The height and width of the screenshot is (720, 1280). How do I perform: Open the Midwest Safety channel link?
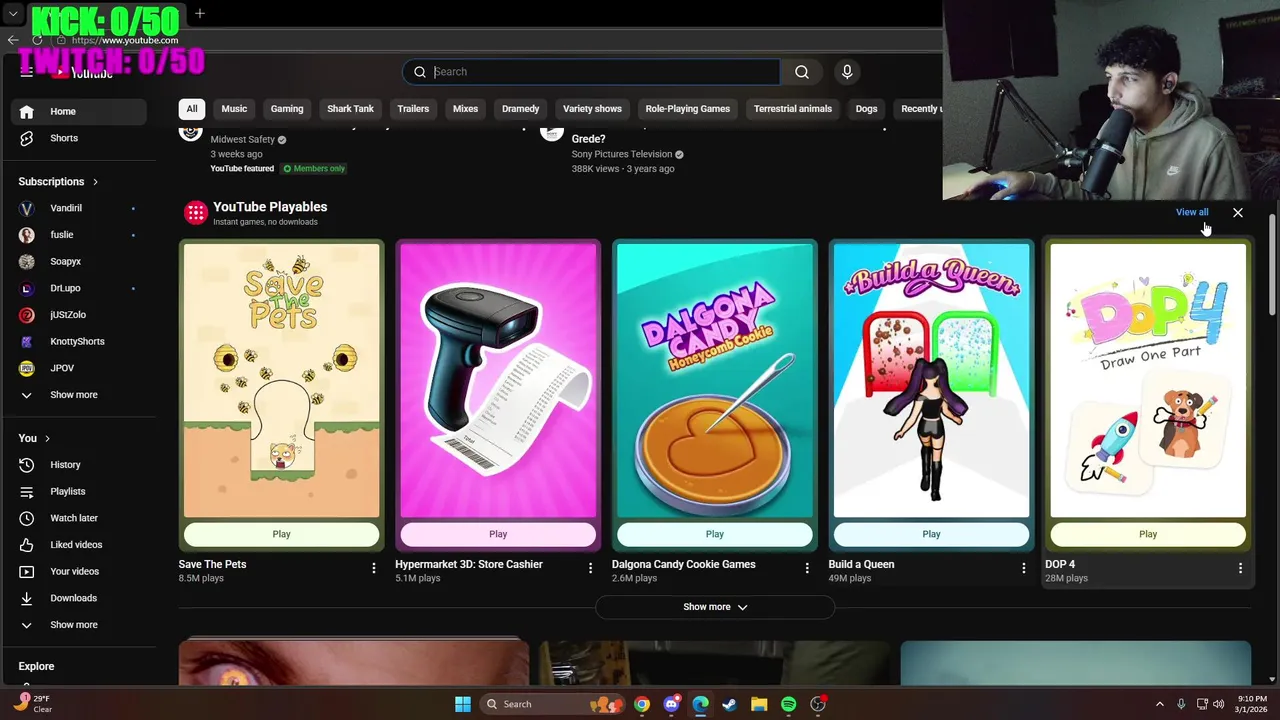coord(243,140)
